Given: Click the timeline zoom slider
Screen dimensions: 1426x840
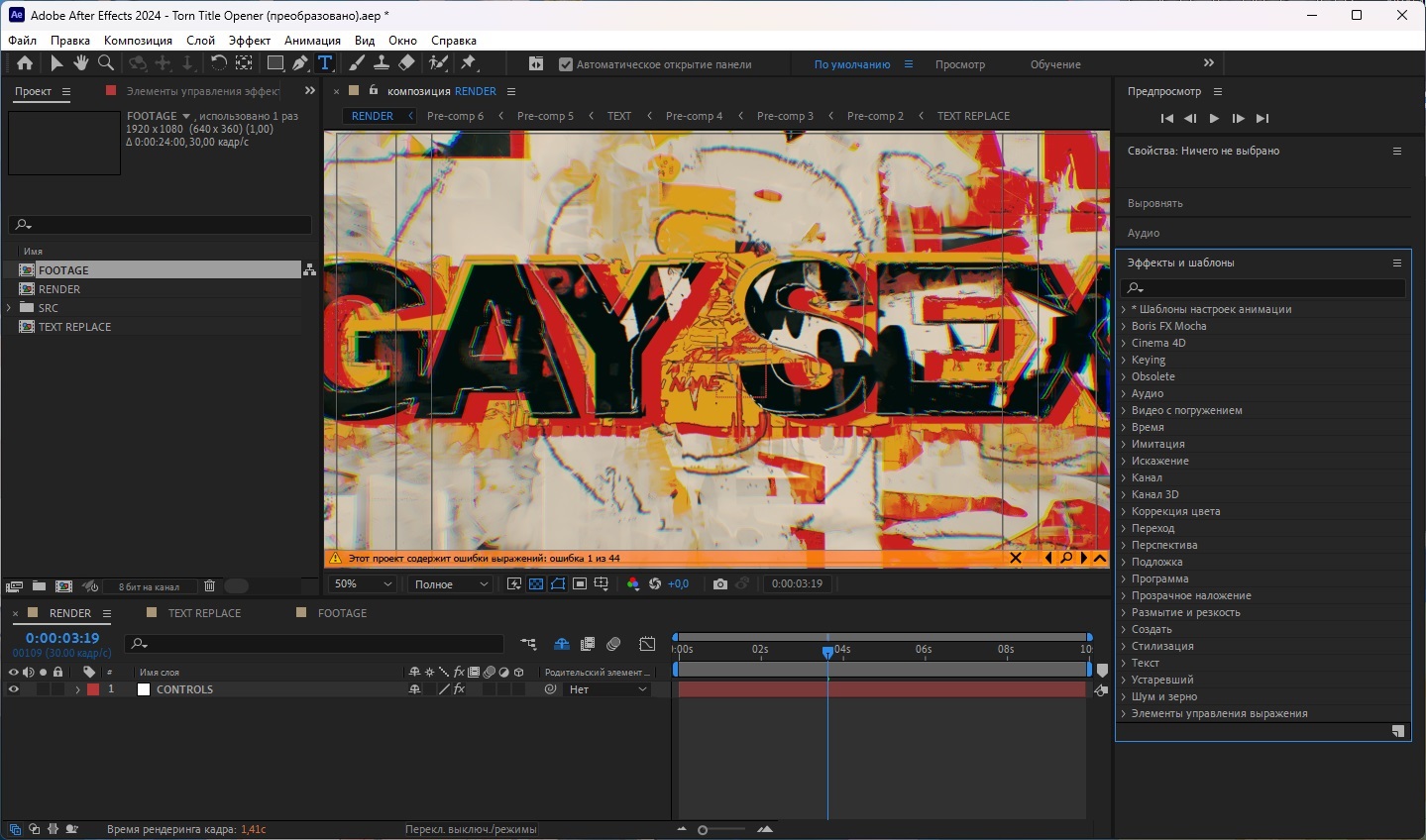Looking at the screenshot, I should (703, 830).
